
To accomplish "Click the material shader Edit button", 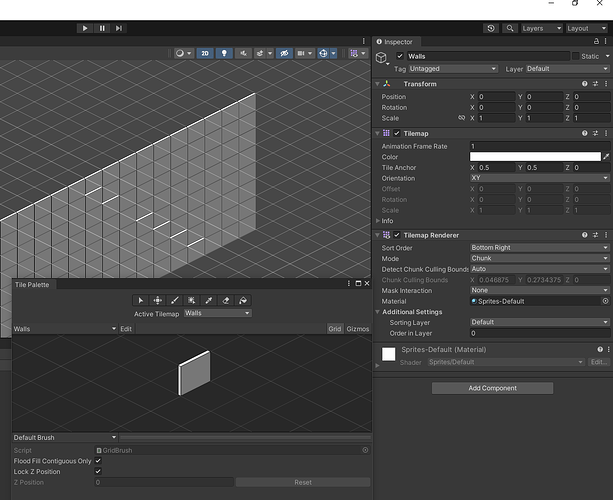I will 599,362.
